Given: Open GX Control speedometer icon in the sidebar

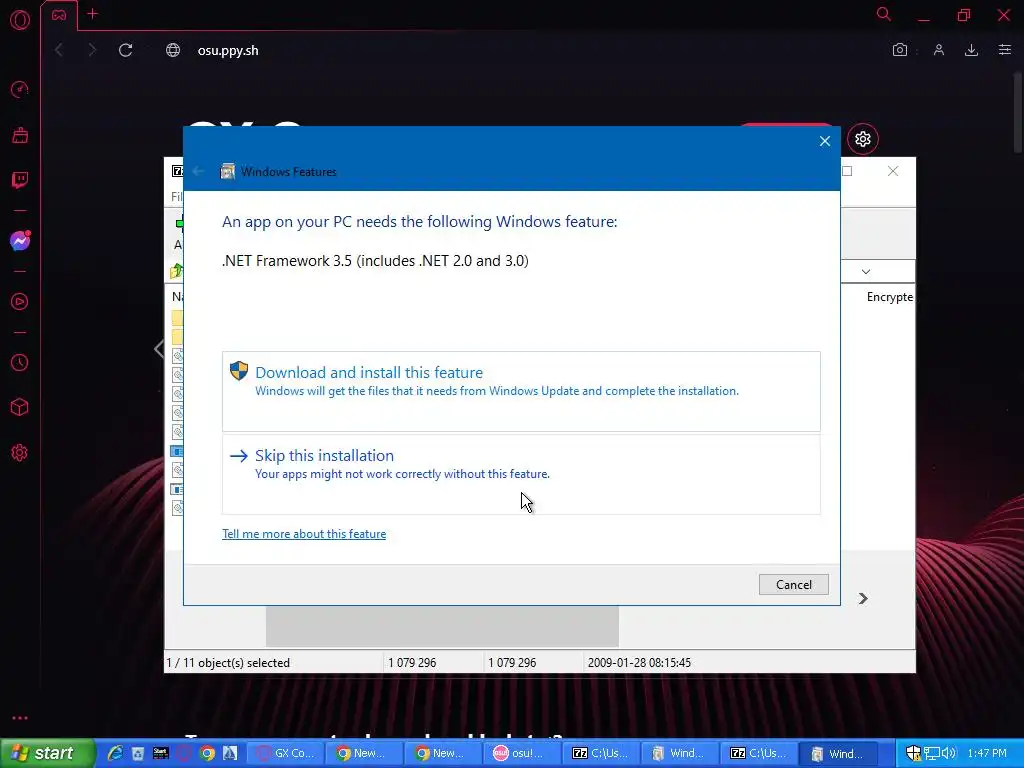Looking at the screenshot, I should [x=20, y=89].
